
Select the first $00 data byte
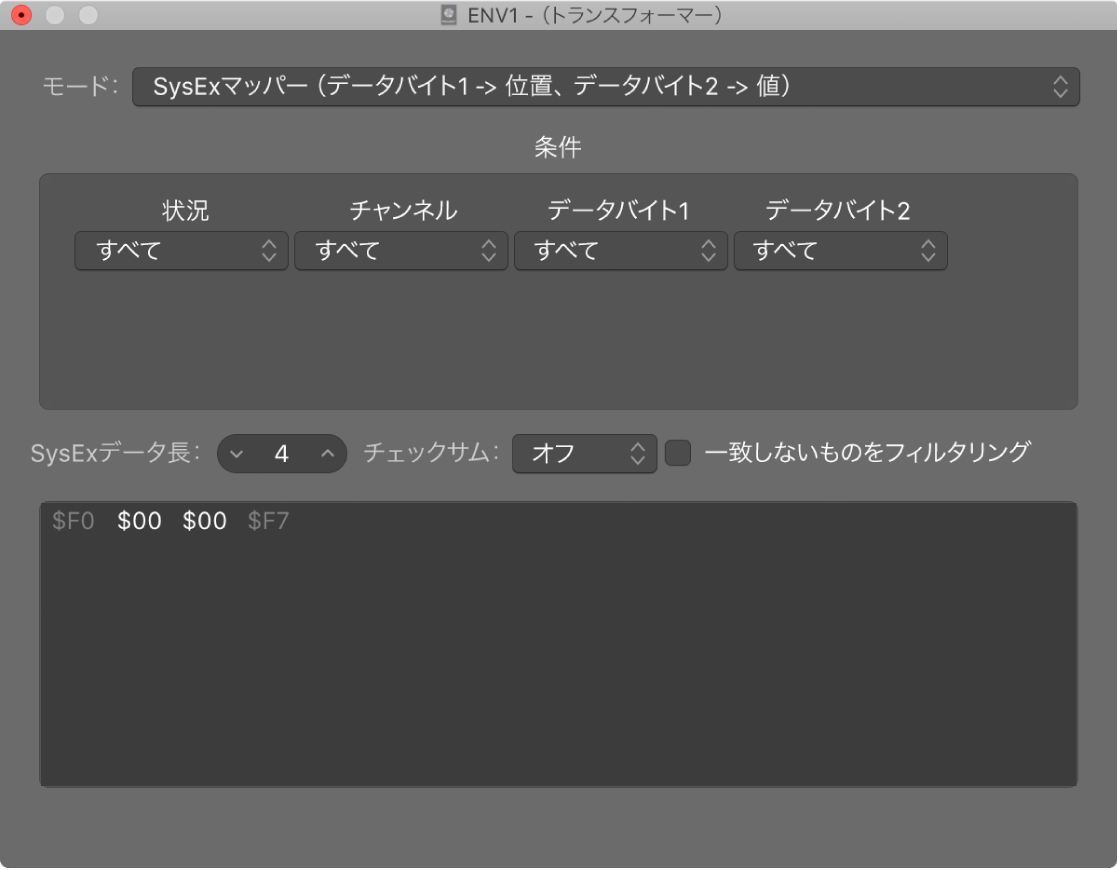pyautogui.click(x=140, y=521)
